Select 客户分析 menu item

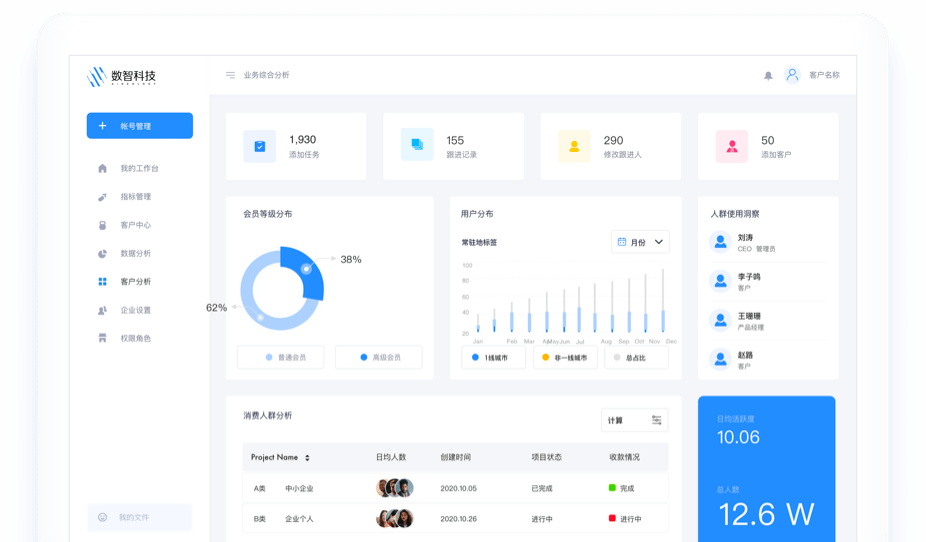click(136, 282)
